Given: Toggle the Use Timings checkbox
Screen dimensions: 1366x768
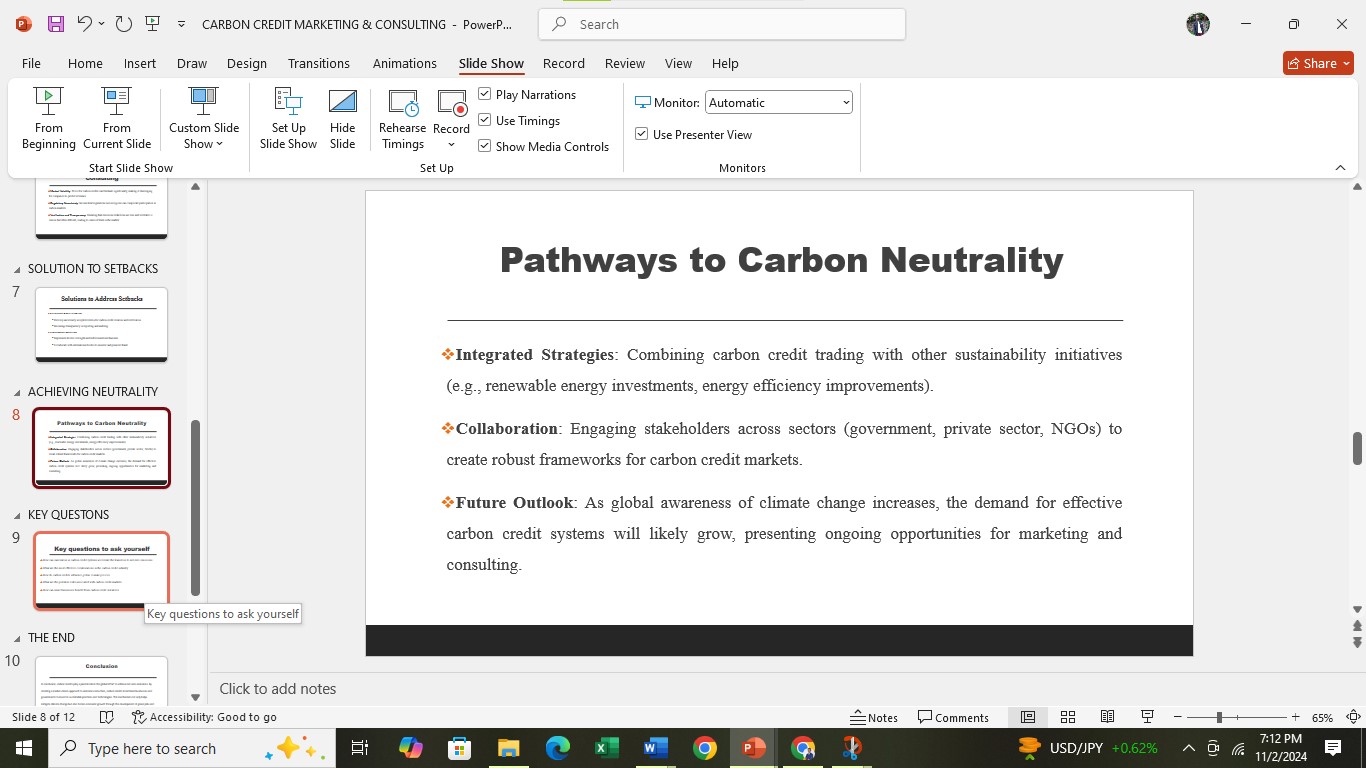Looking at the screenshot, I should point(485,120).
